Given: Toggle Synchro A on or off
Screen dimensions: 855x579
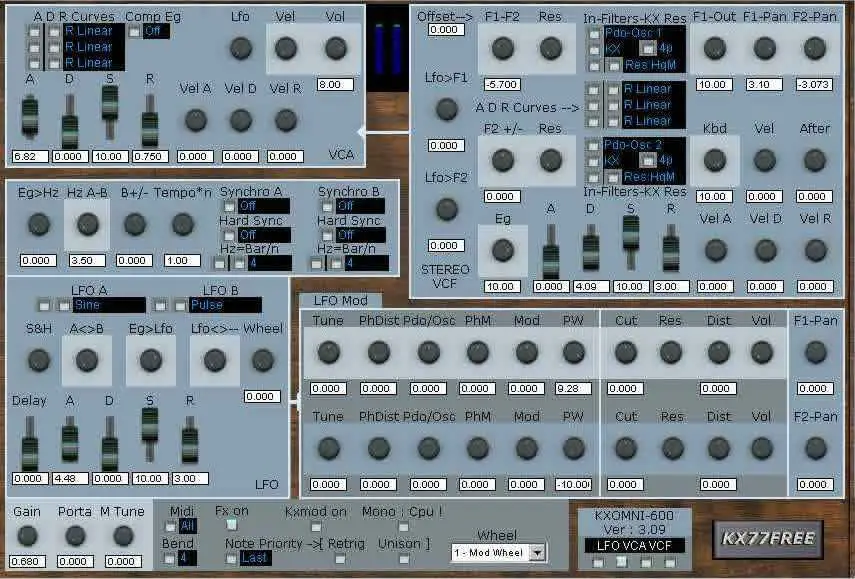Looking at the screenshot, I should 230,207.
